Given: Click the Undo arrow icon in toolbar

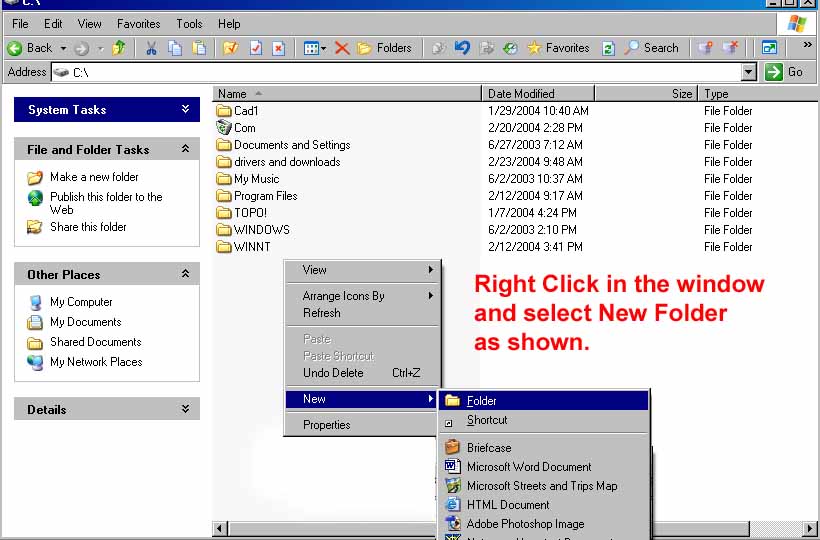Looking at the screenshot, I should (462, 48).
